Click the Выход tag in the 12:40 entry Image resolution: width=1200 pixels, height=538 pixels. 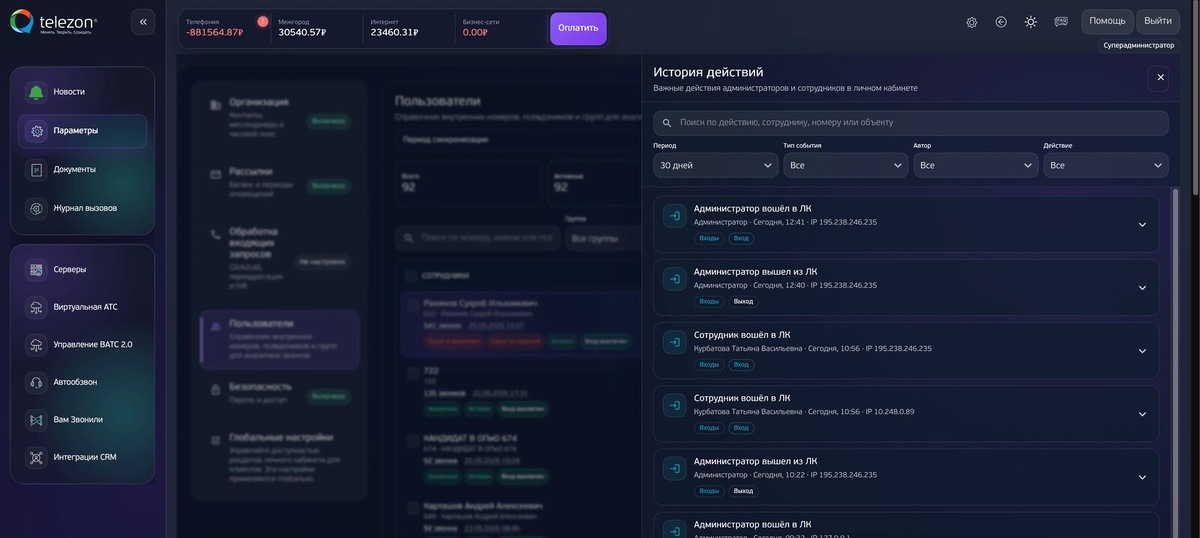point(743,301)
